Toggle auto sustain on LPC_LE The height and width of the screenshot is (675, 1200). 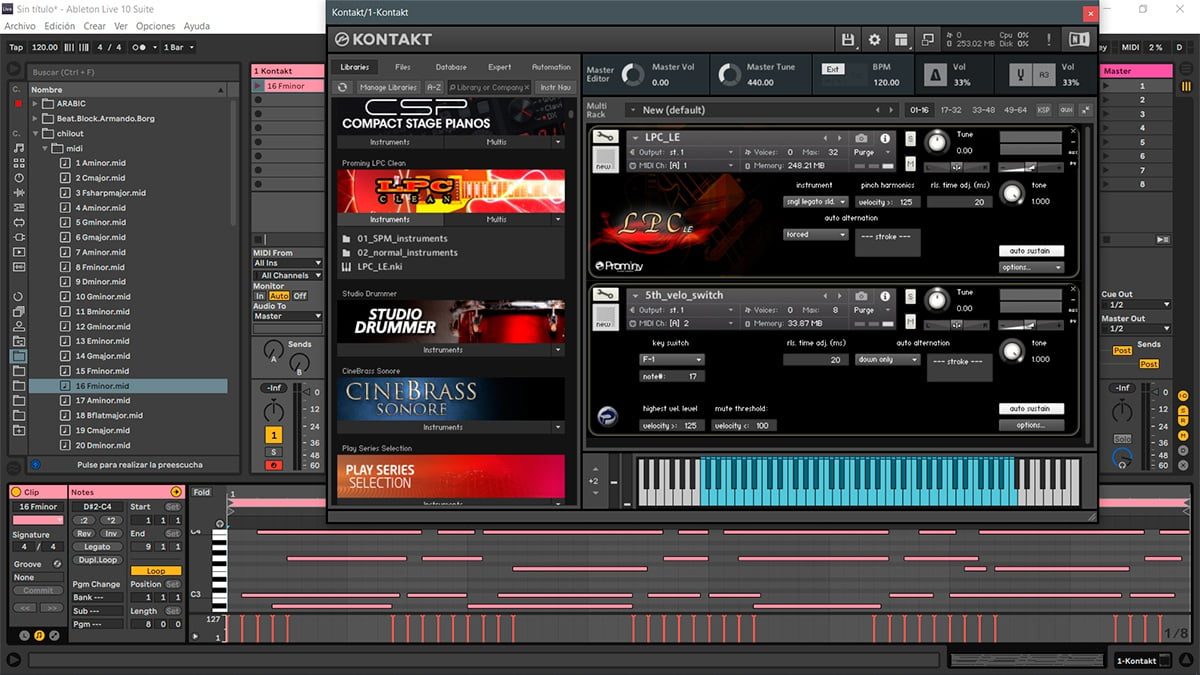(1030, 251)
